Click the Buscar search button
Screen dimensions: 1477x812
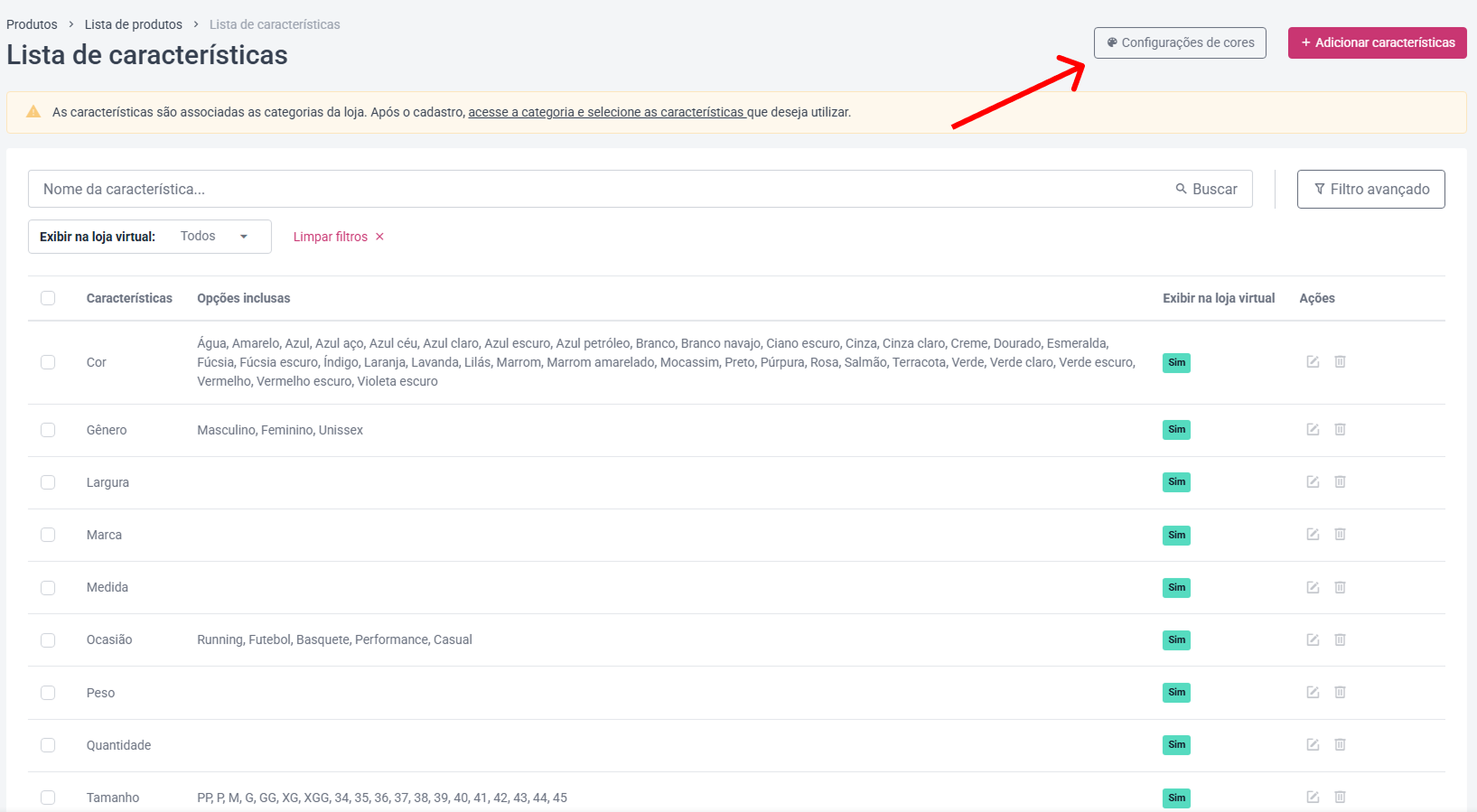click(x=1206, y=189)
